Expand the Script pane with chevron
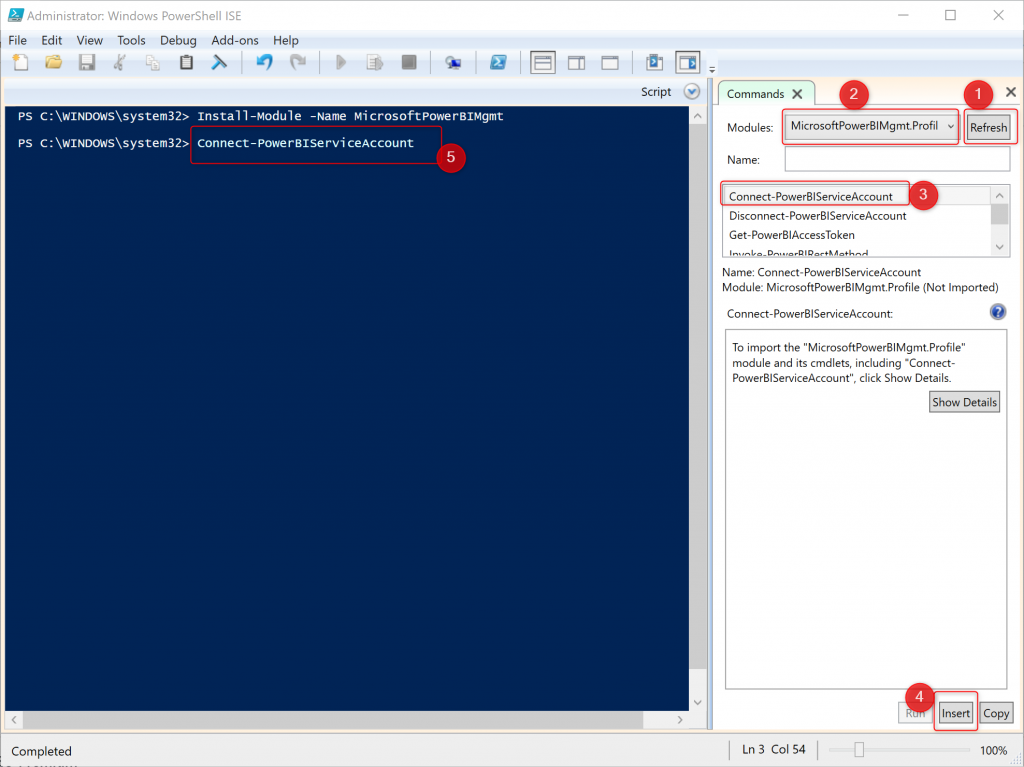Image resolution: width=1024 pixels, height=767 pixels. point(691,91)
